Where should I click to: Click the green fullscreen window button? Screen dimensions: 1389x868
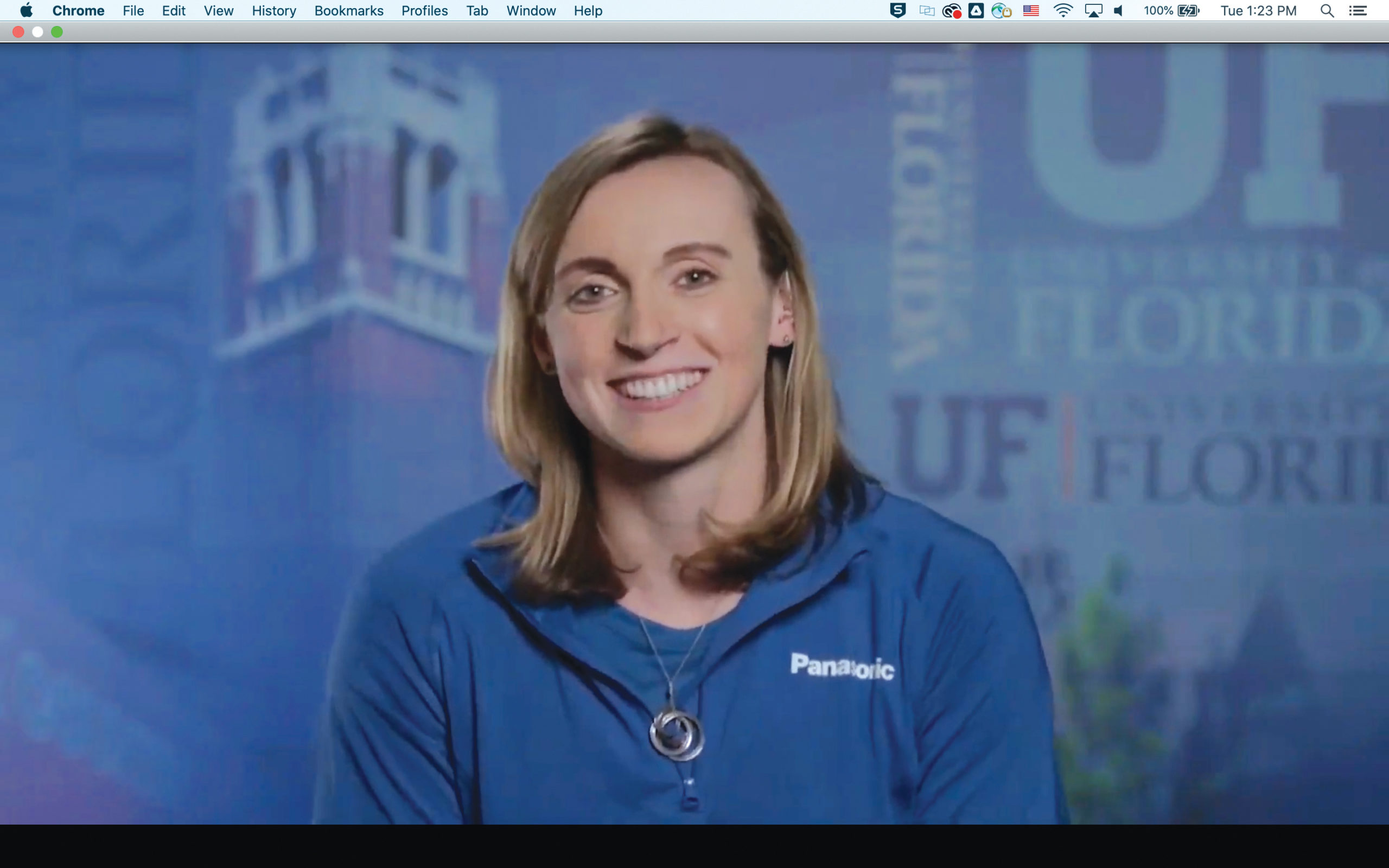pos(57,32)
